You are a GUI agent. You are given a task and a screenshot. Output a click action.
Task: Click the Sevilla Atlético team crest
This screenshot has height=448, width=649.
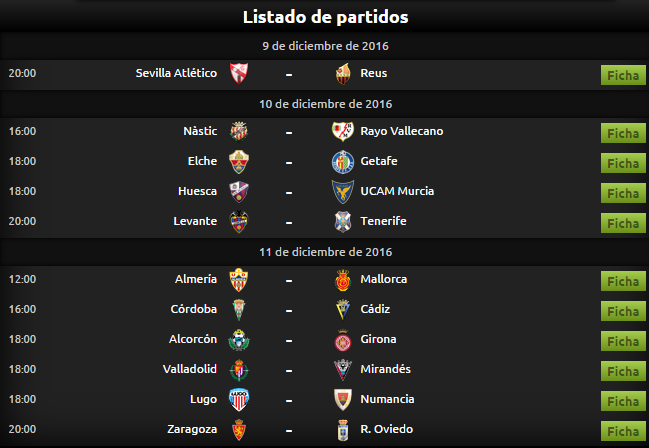(239, 74)
